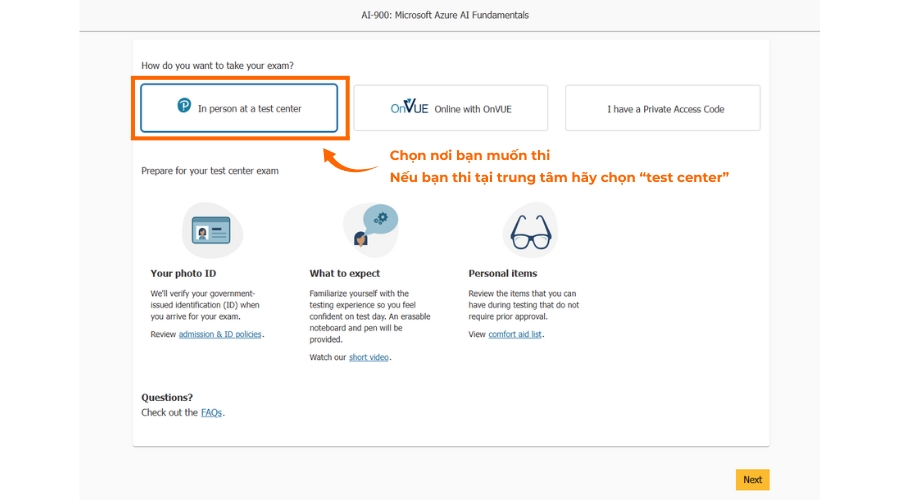
Task: Open the 'short video' link
Action: 368,357
